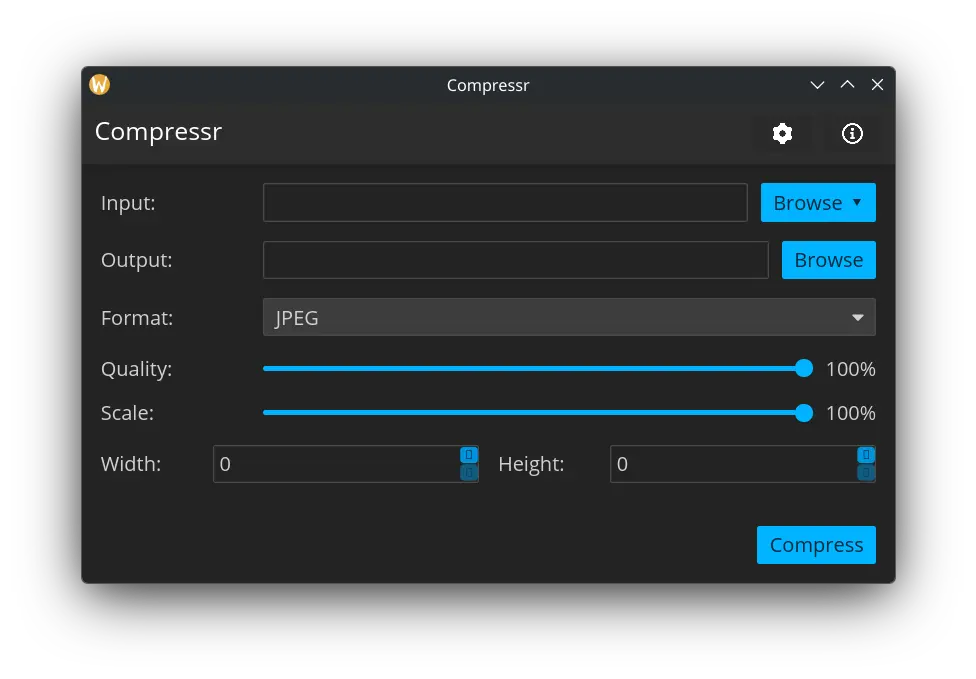Increase Width with the up stepper

pos(469,455)
